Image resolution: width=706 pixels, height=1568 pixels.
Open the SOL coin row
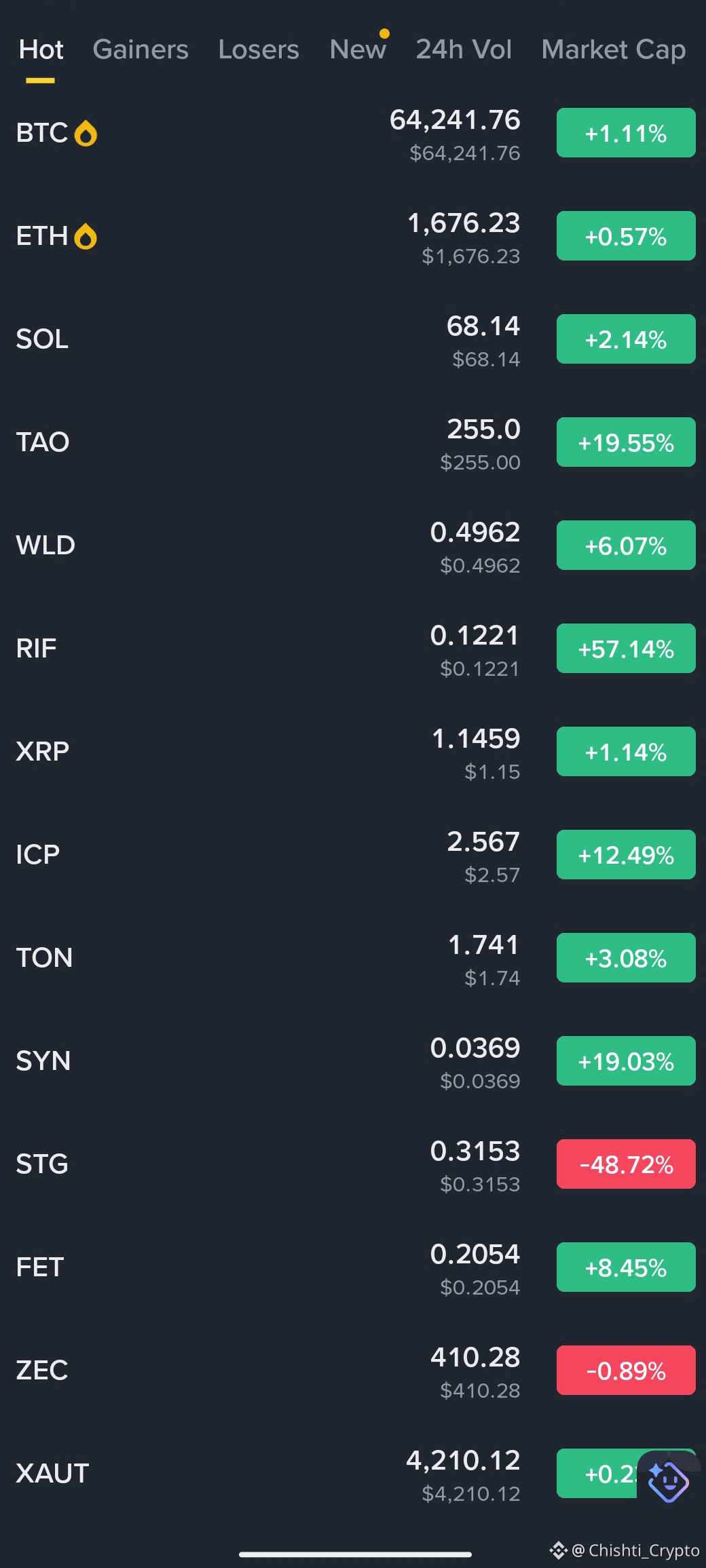(353, 339)
